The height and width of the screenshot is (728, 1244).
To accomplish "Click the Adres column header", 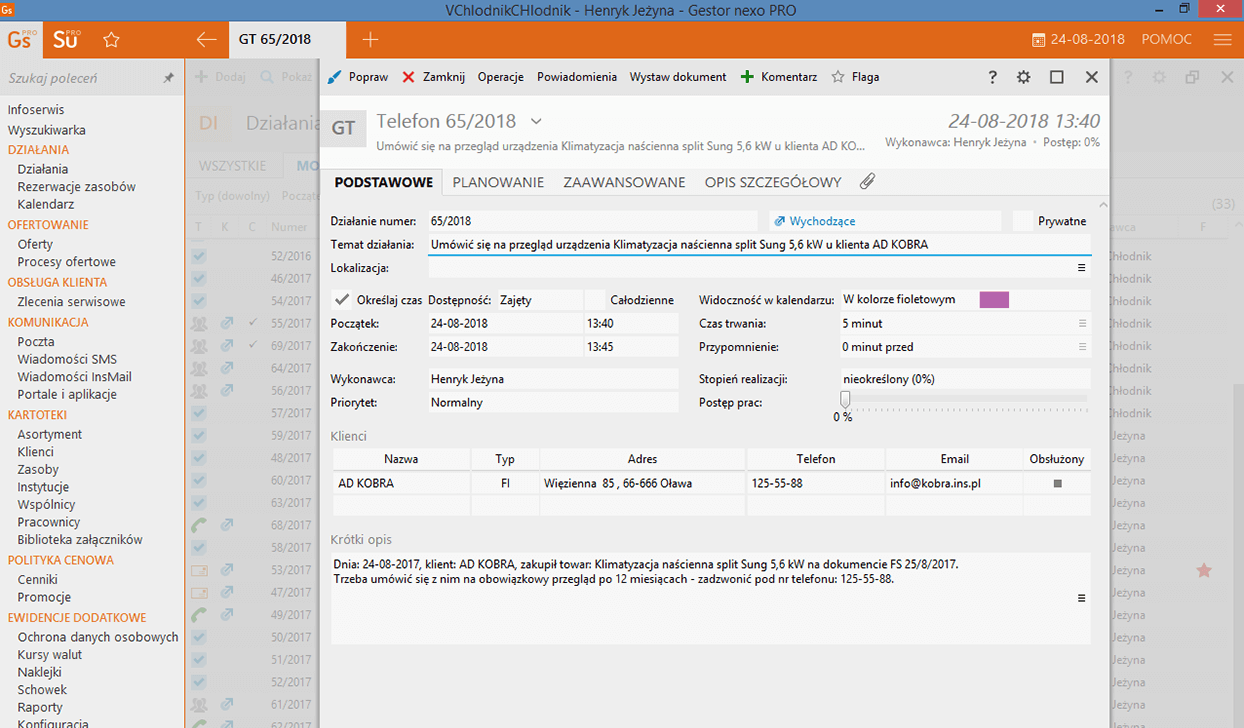I will tap(643, 459).
